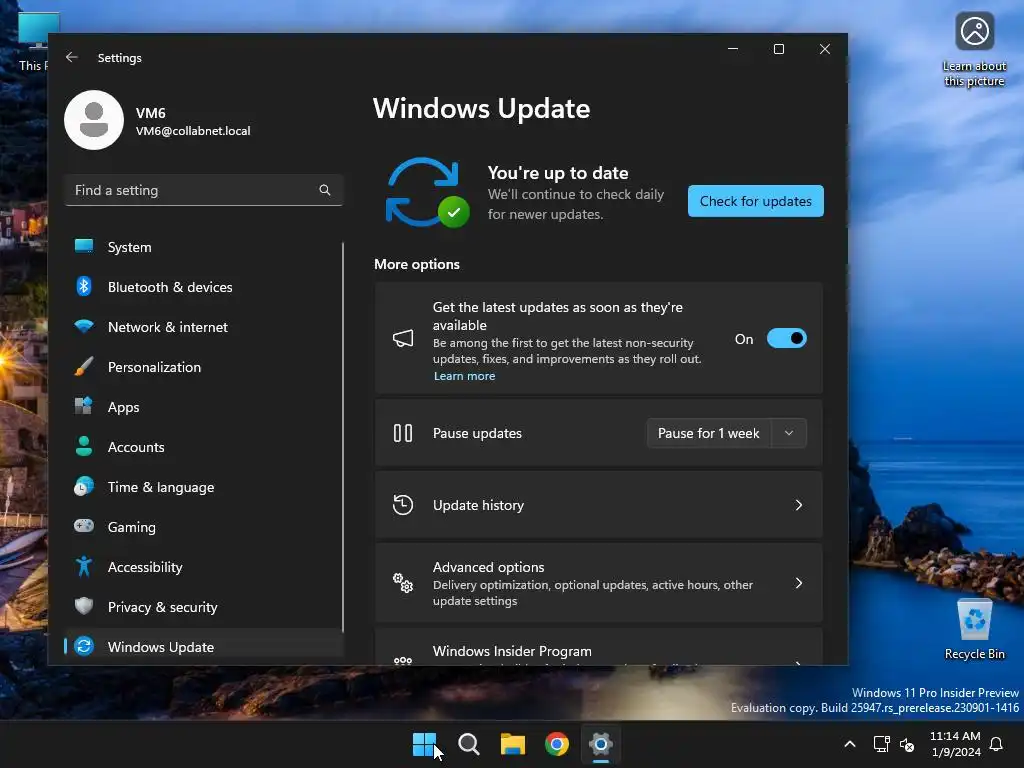Launch Google Chrome from taskbar

click(557, 743)
